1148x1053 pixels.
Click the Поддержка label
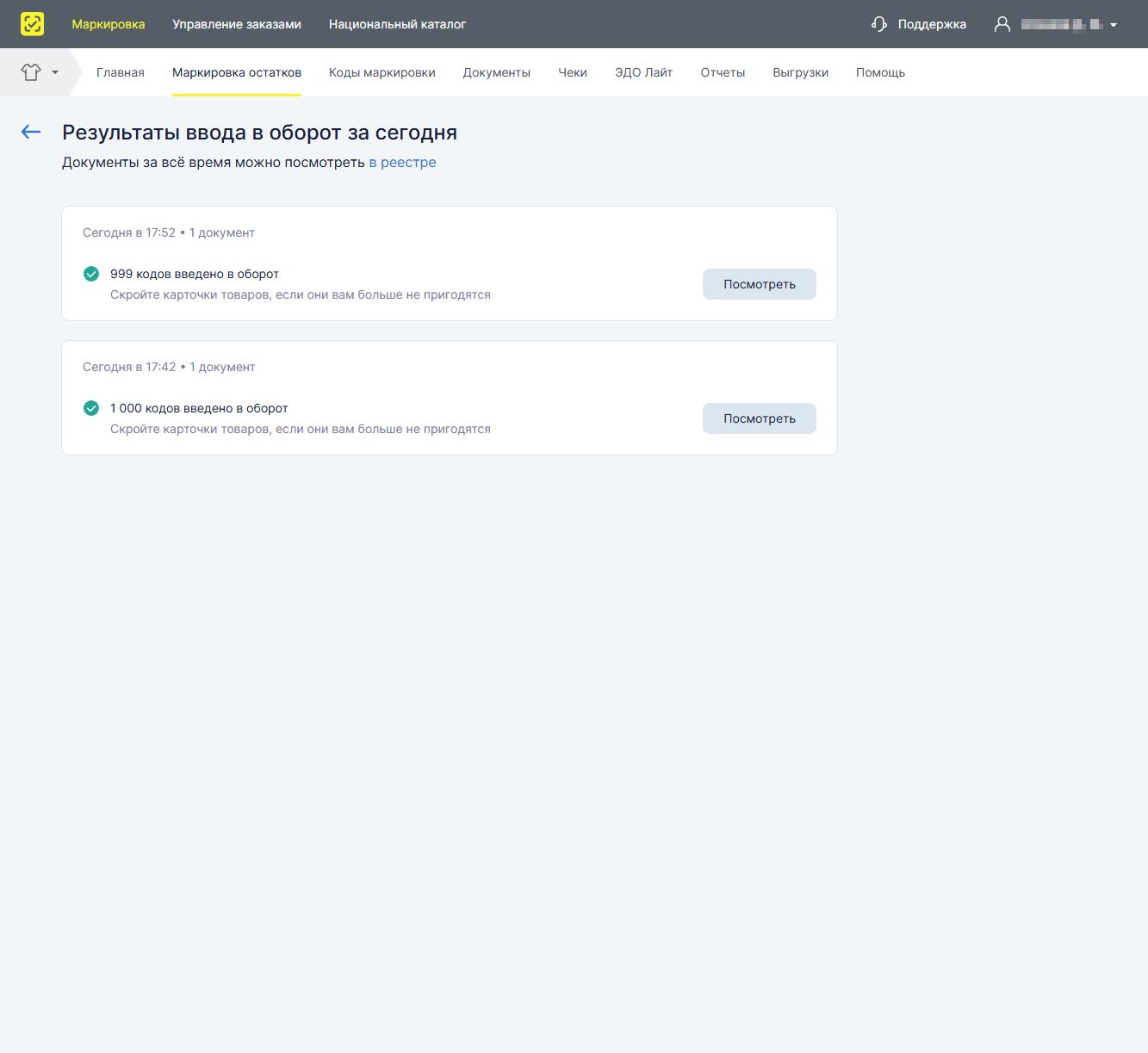click(932, 24)
